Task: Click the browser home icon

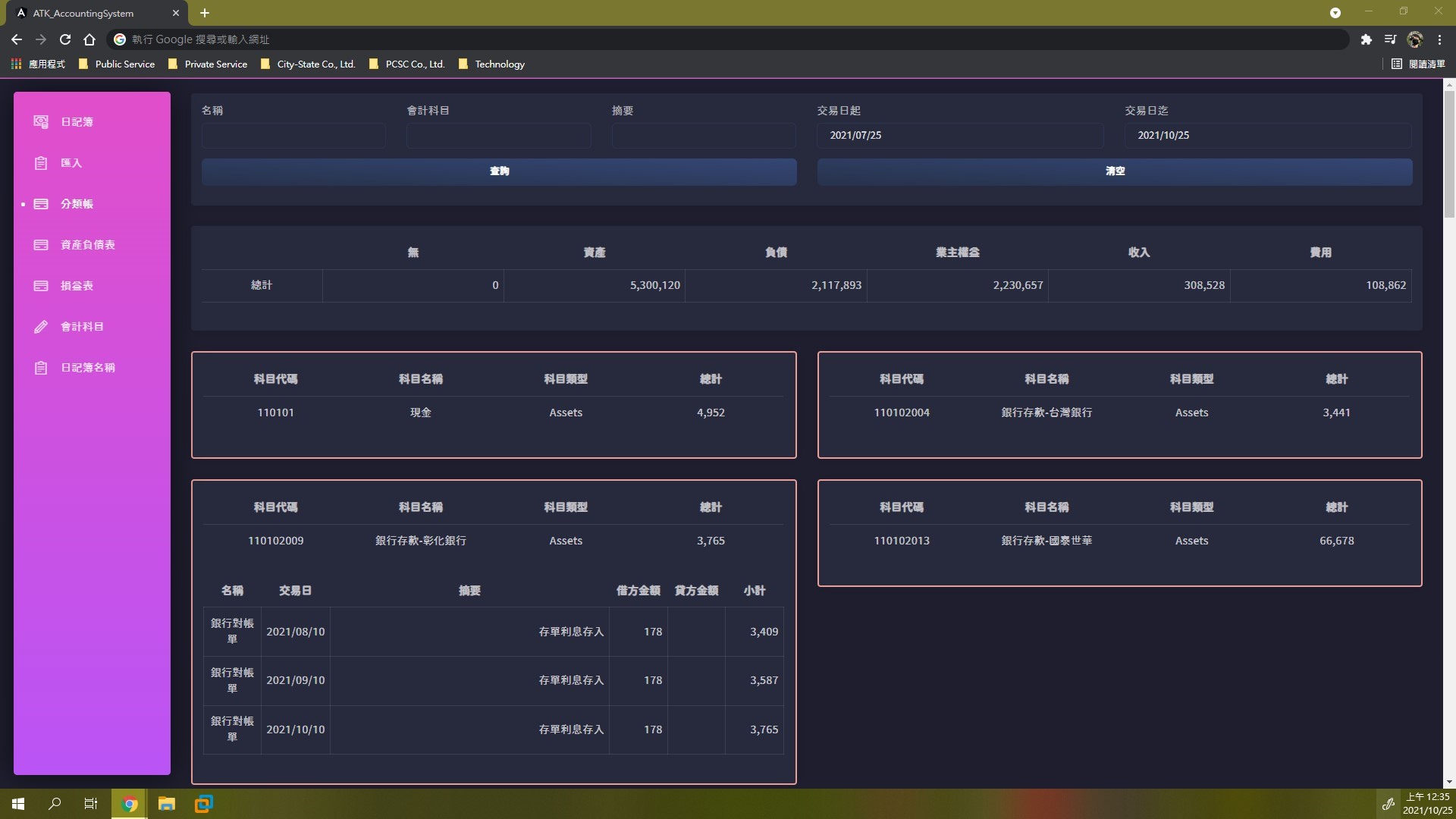Action: click(89, 39)
